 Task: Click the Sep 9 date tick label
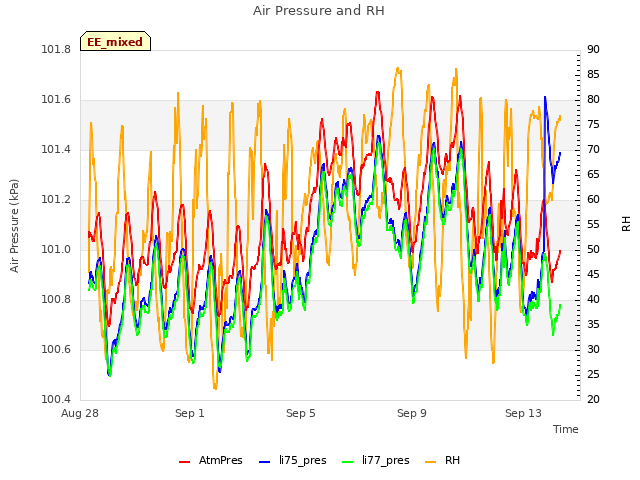click(x=412, y=413)
